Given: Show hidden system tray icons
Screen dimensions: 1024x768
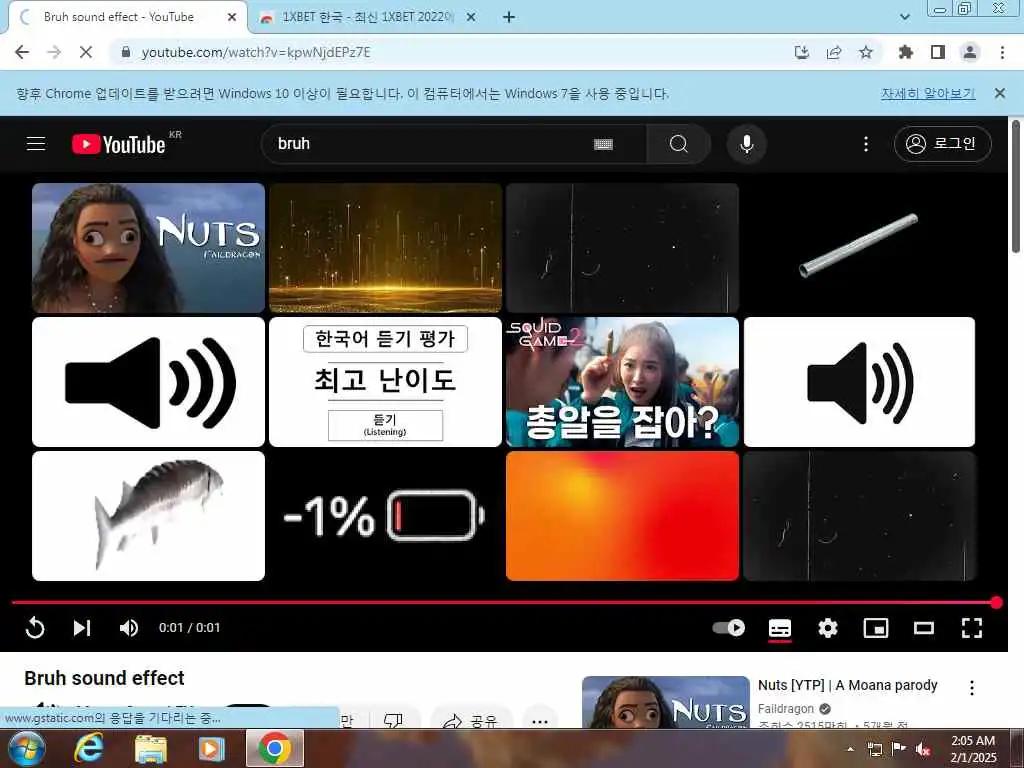Looking at the screenshot, I should click(850, 749).
